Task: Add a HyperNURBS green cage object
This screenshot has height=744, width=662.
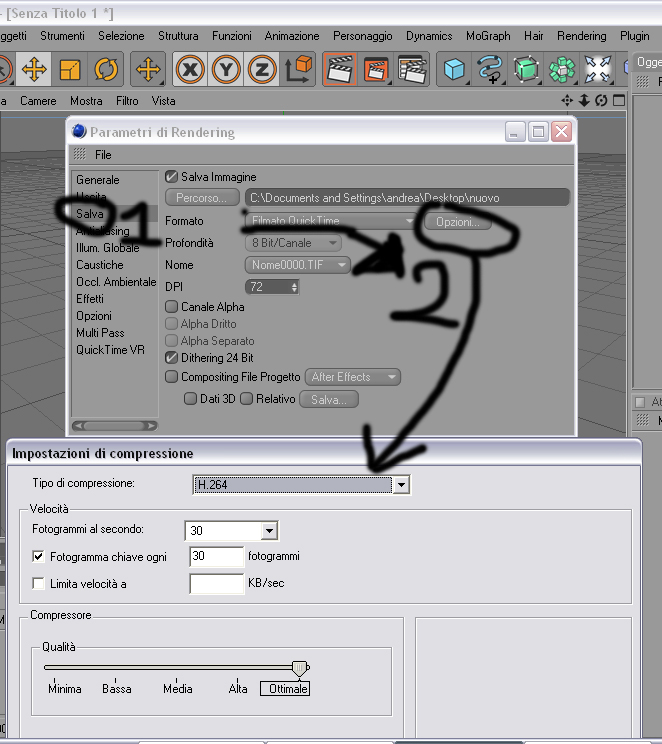Action: 526,69
